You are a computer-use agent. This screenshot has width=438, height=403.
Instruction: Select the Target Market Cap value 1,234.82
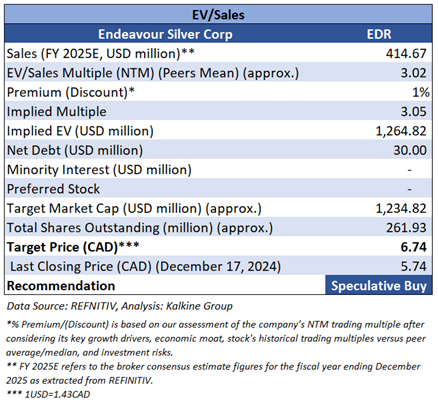(401, 208)
